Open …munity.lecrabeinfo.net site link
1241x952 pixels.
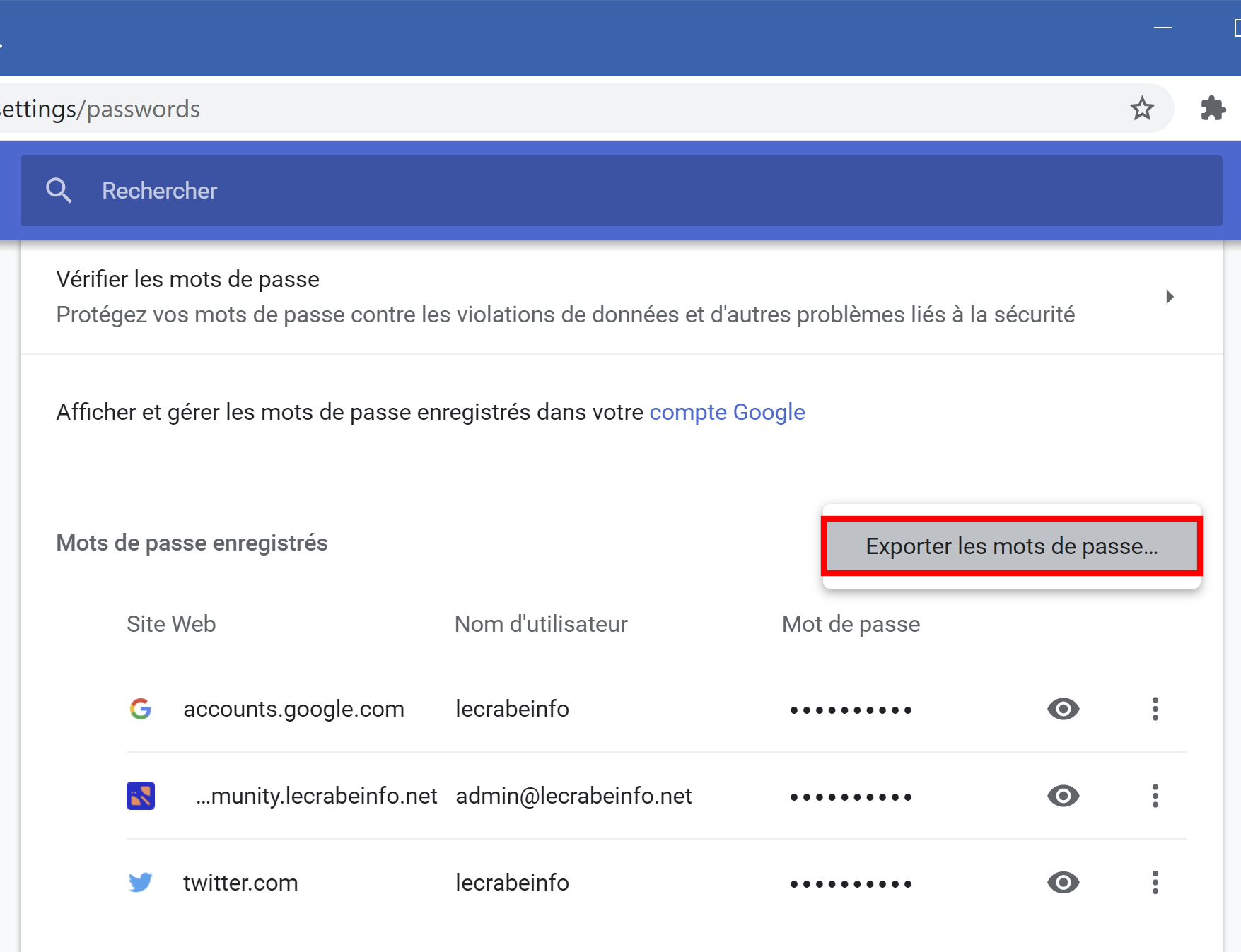click(317, 796)
